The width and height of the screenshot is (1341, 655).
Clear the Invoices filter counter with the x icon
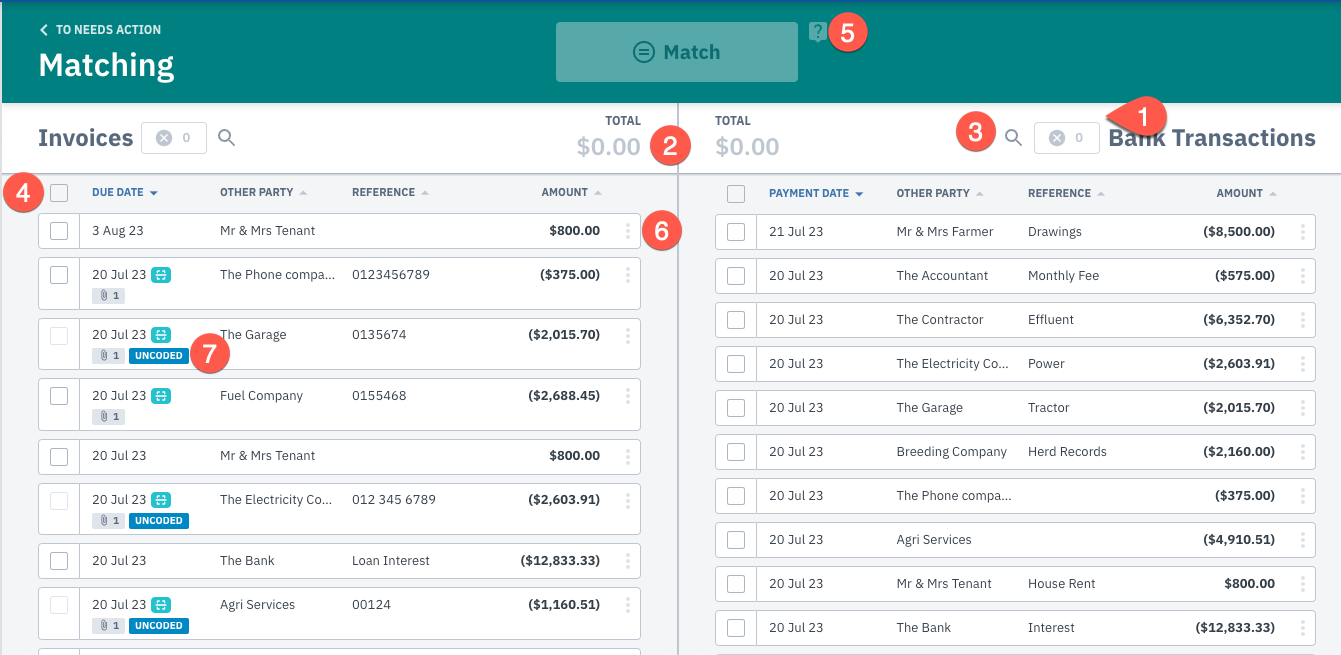click(163, 138)
